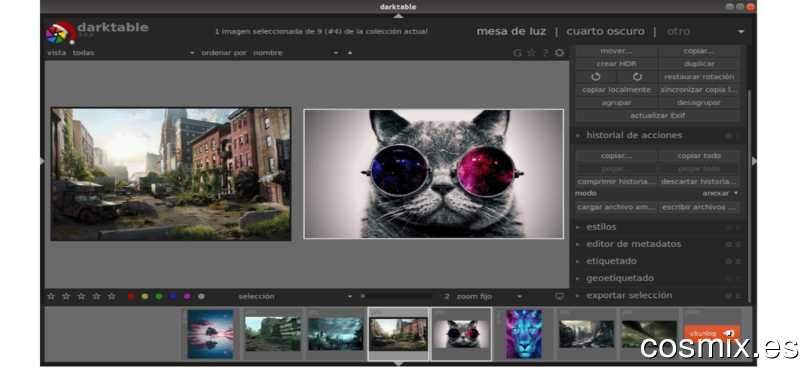
Task: Click the question mark help icon
Action: click(545, 53)
